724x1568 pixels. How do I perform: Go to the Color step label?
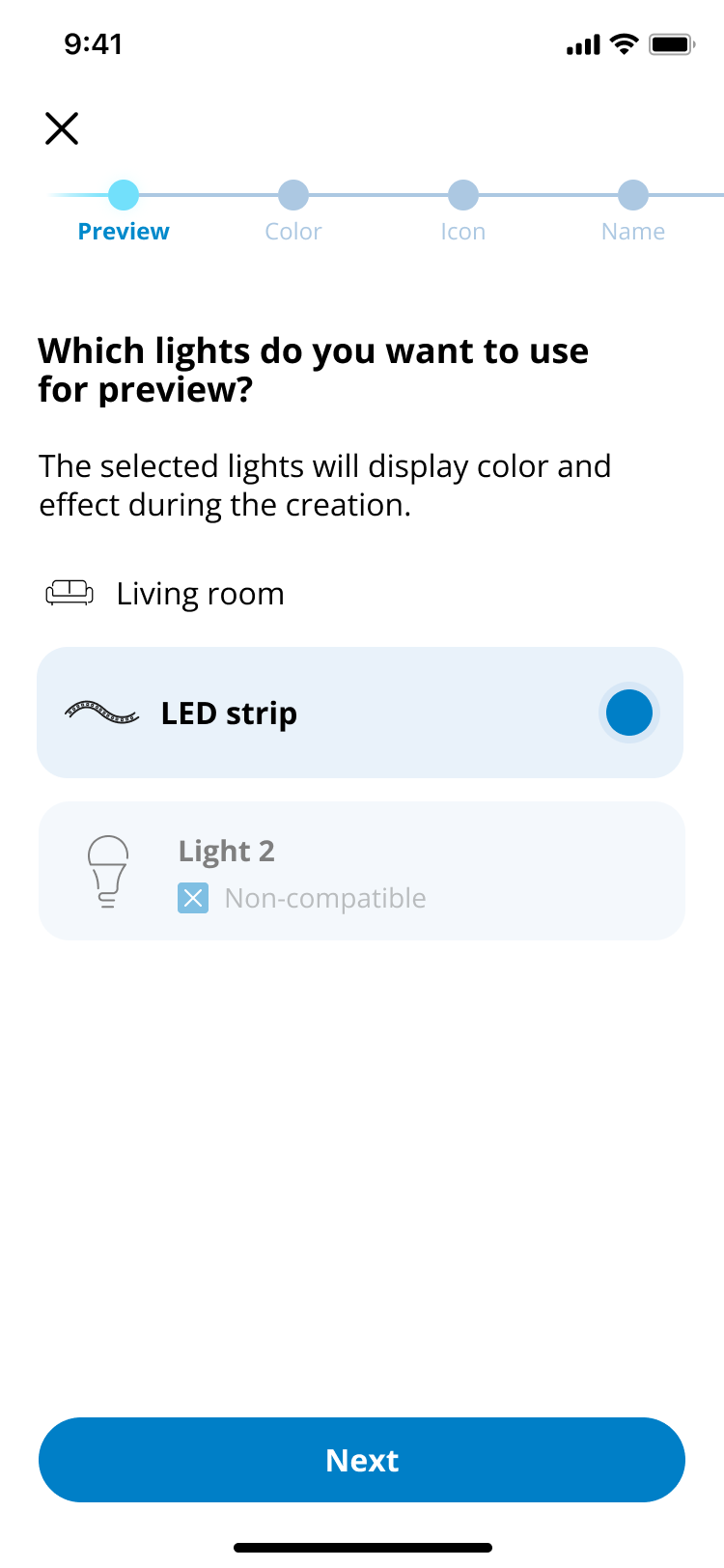[x=293, y=232]
